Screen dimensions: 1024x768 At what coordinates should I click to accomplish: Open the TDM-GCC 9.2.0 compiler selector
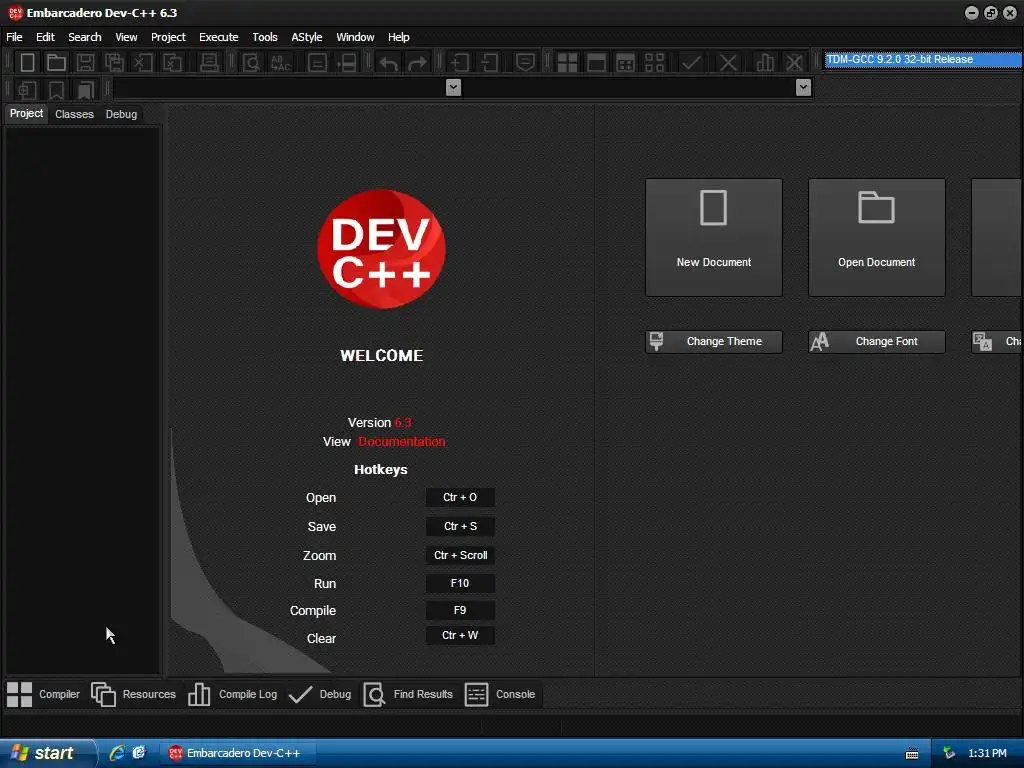(922, 59)
